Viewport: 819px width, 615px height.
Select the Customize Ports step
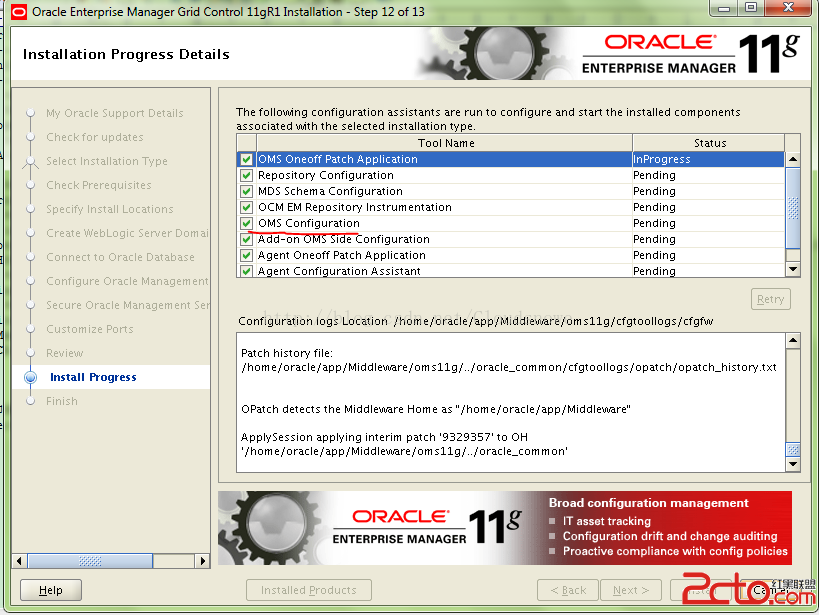point(90,330)
